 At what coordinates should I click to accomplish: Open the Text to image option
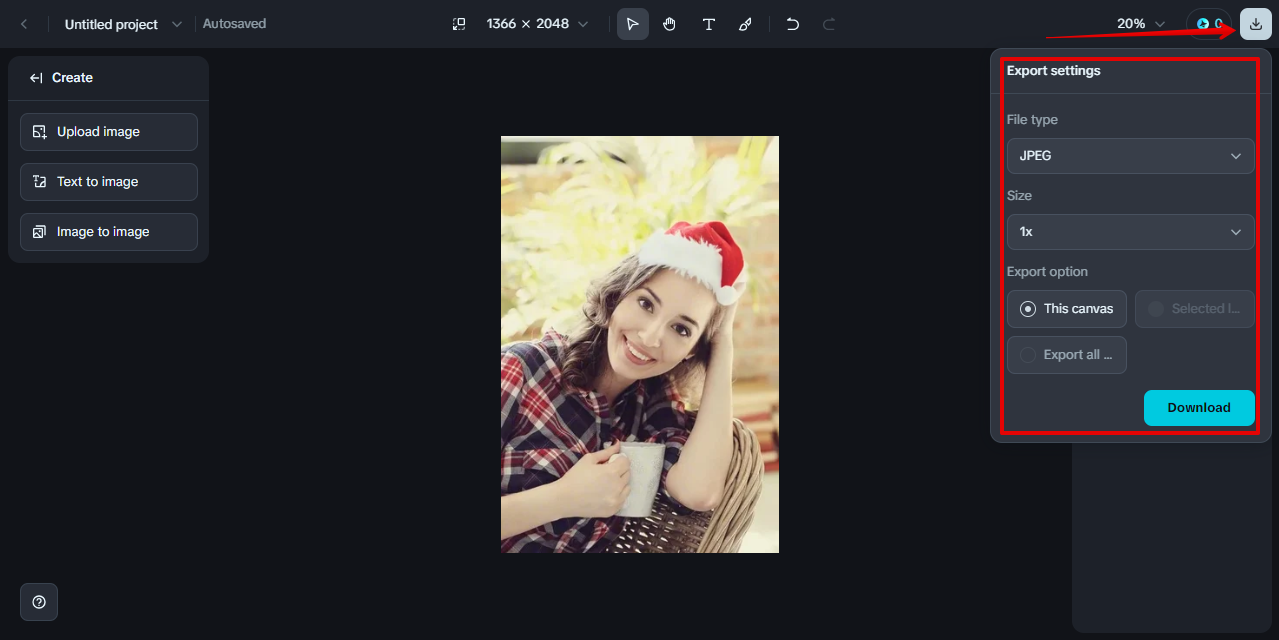pyautogui.click(x=109, y=182)
